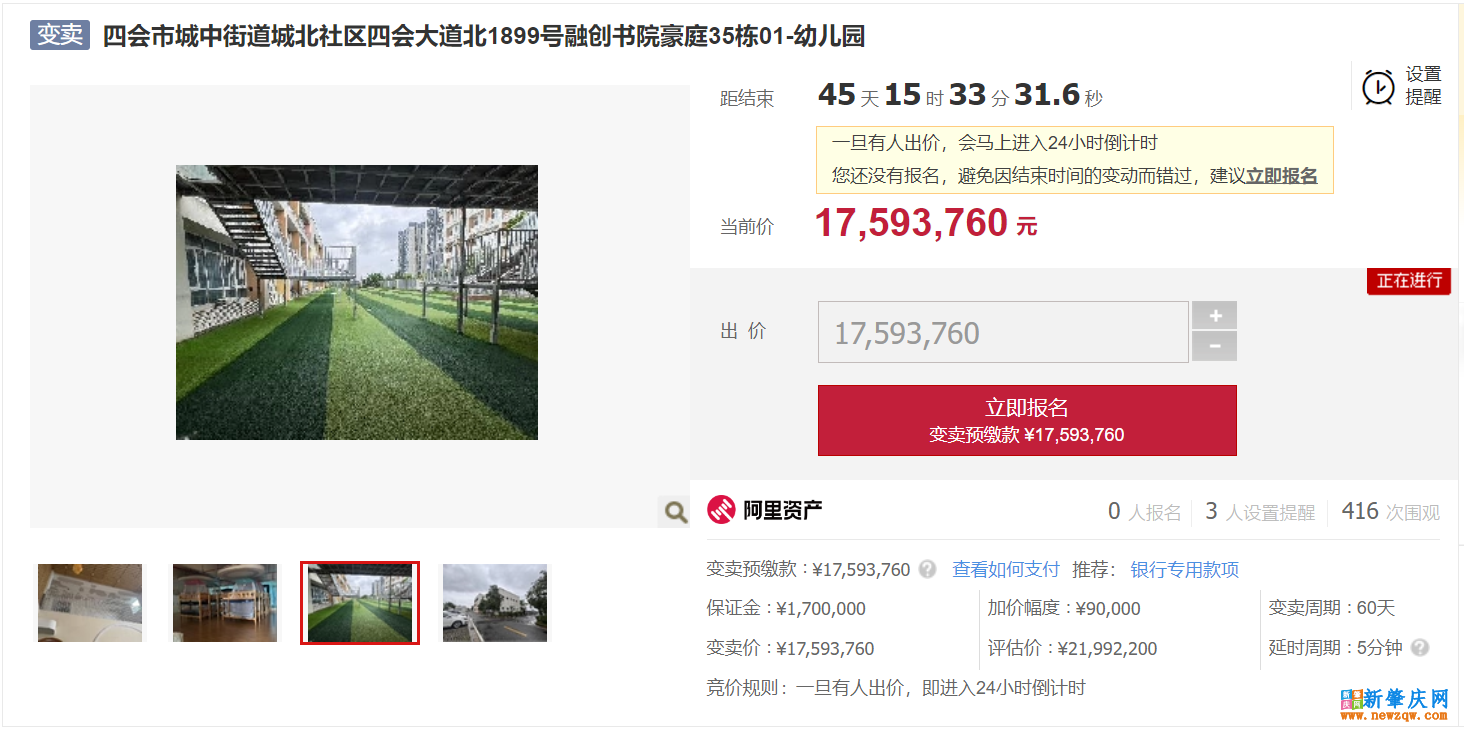This screenshot has height=731, width=1464.
Task: Open the 立即报名 link in yellow notice
Action: coord(1281,176)
